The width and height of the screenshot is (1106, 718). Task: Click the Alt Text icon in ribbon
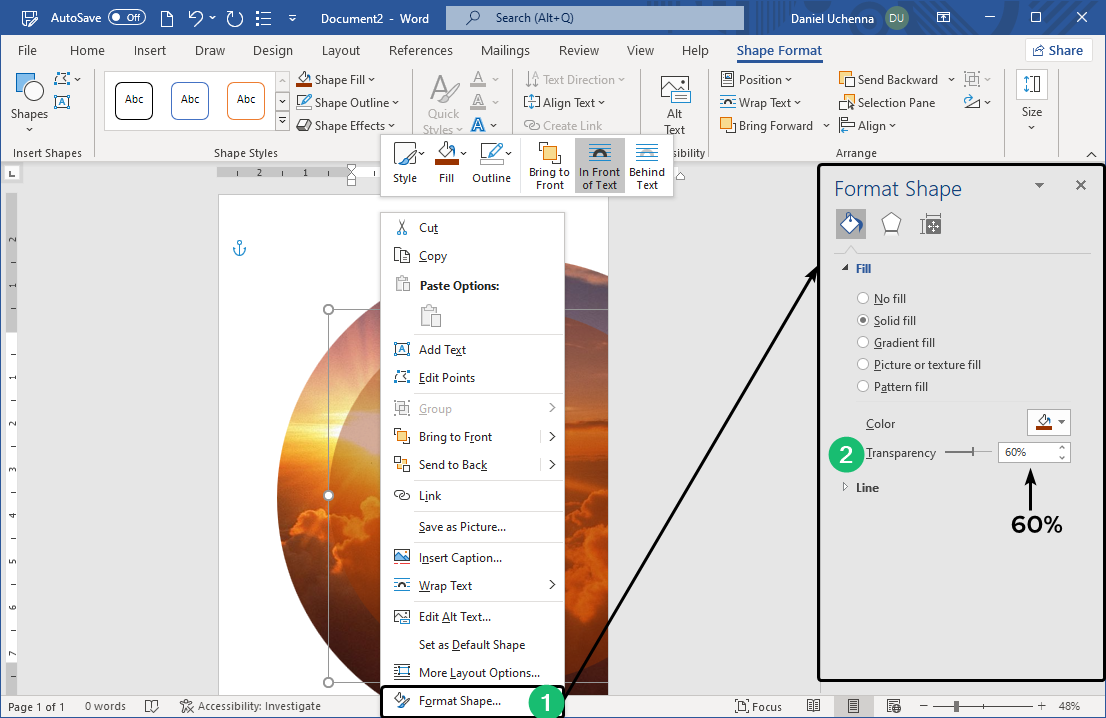675,91
